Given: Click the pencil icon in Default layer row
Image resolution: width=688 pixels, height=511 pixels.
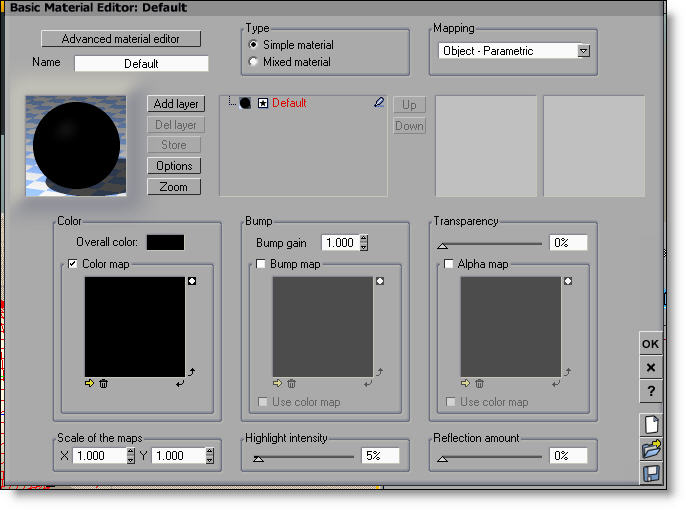Looking at the screenshot, I should 378,102.
